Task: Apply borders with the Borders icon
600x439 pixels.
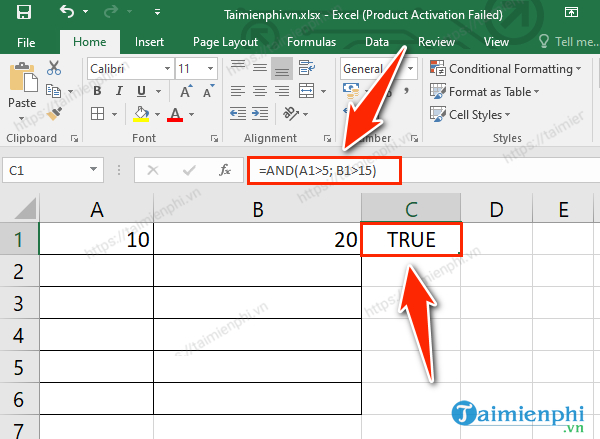Action: pyautogui.click(x=98, y=114)
